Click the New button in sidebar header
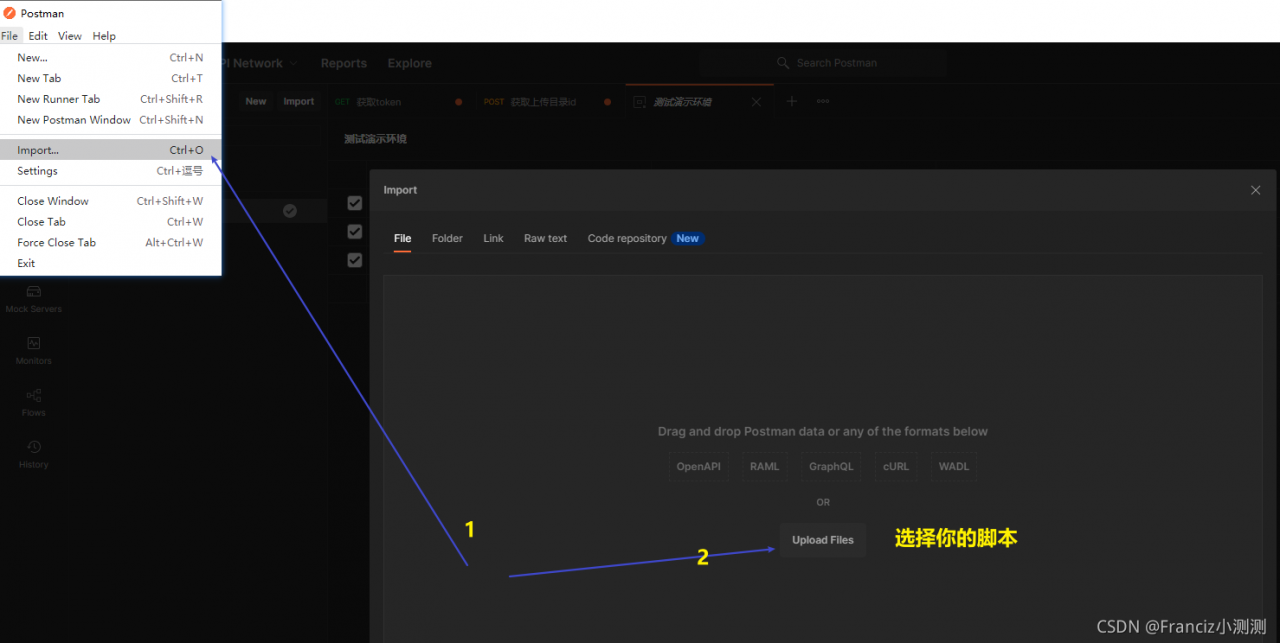This screenshot has width=1280, height=643. tap(256, 101)
